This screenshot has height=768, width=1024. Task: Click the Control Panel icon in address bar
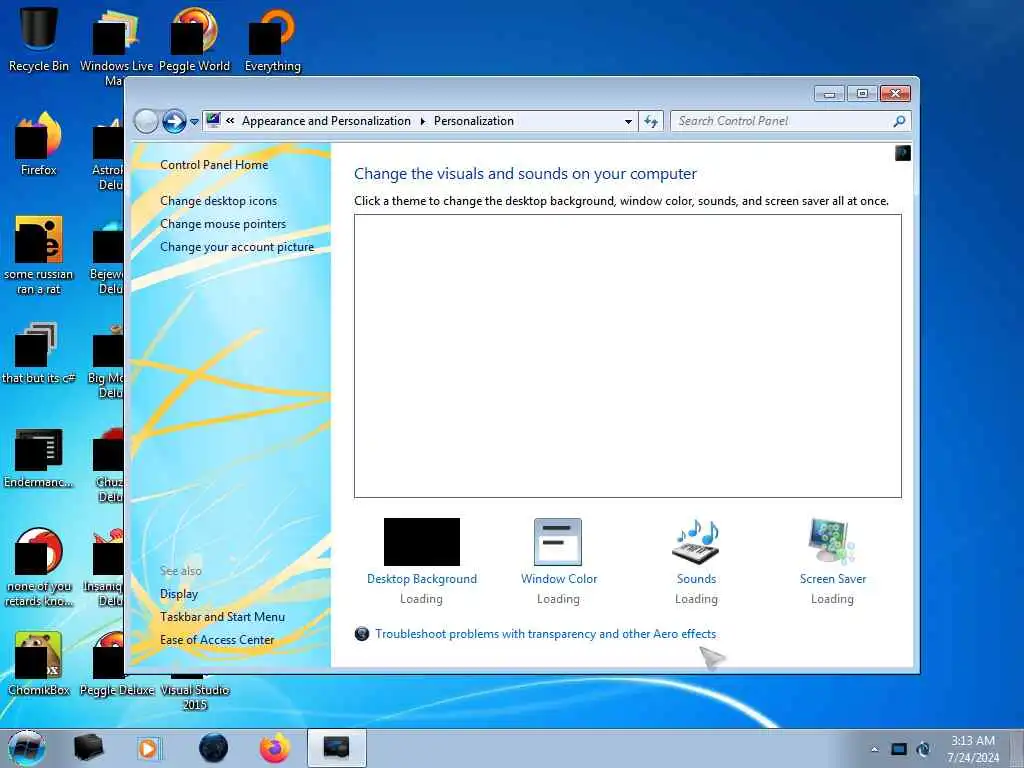(213, 120)
